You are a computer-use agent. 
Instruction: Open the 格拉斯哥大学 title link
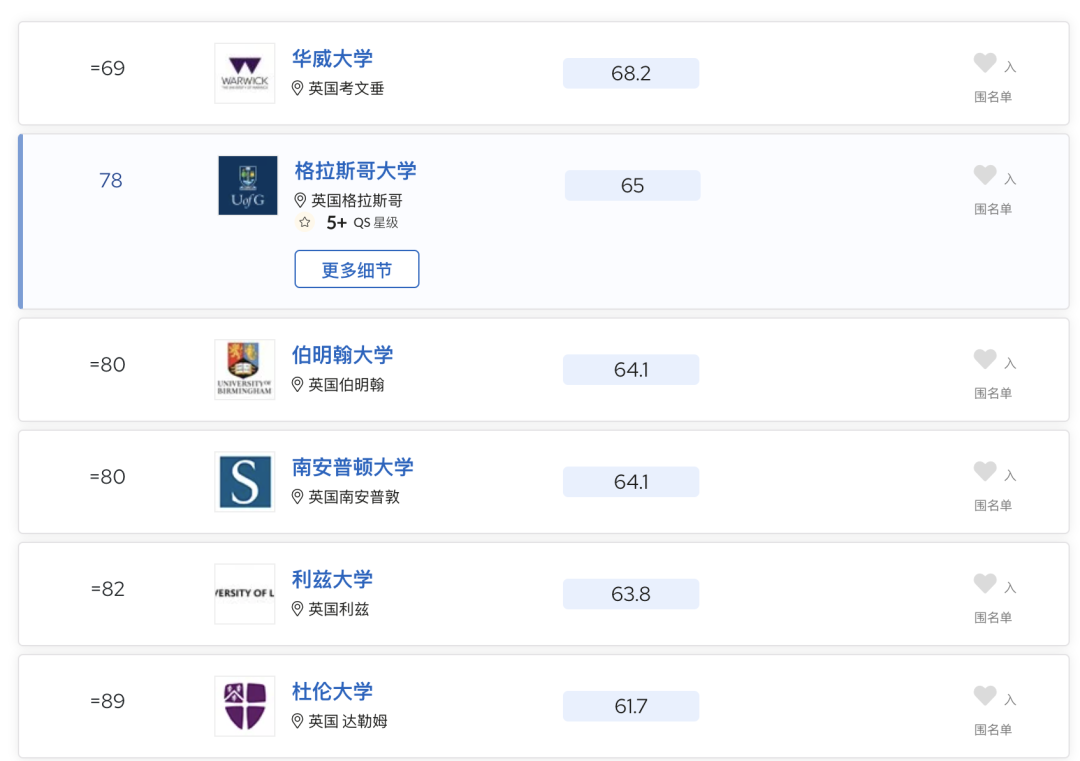click(x=355, y=171)
